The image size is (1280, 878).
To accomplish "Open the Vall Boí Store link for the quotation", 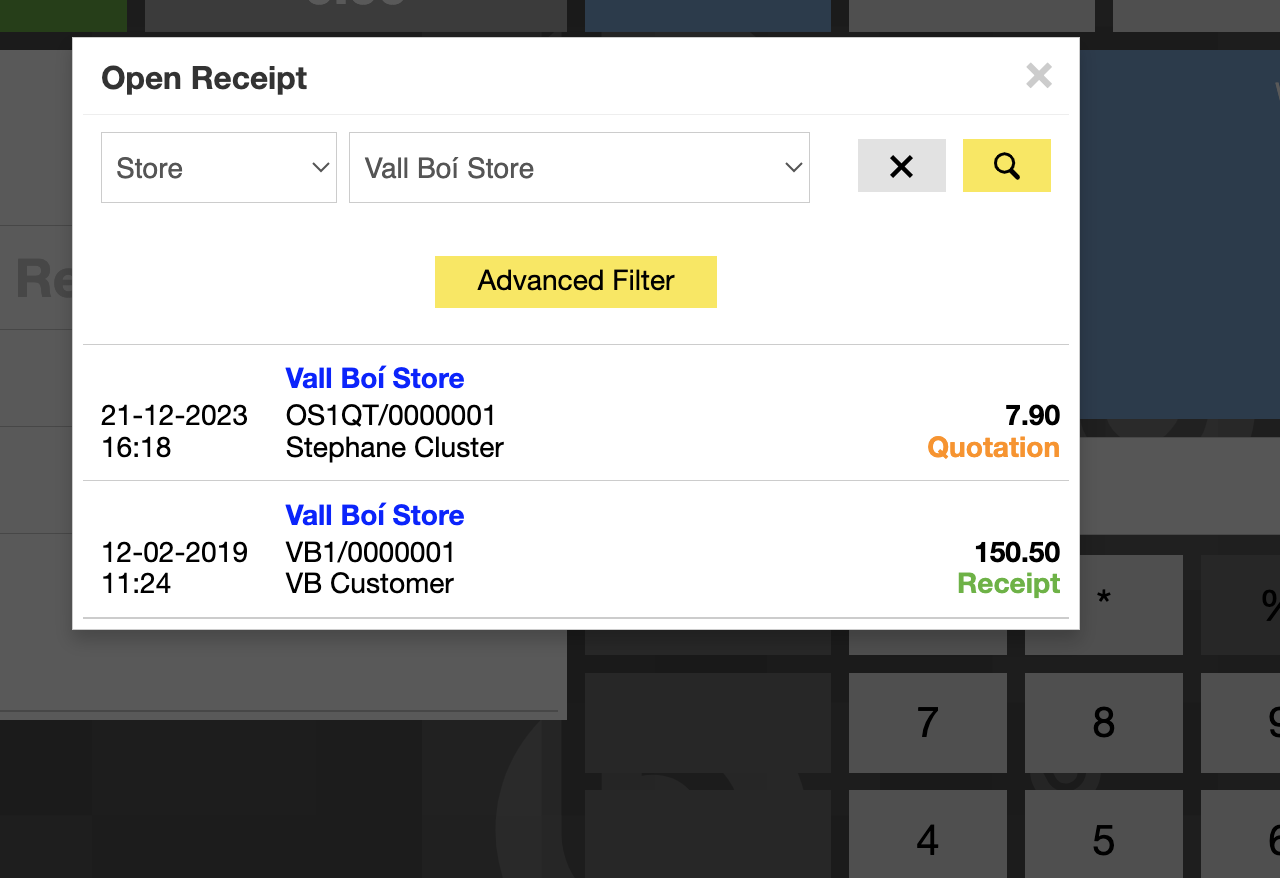I will coord(375,379).
